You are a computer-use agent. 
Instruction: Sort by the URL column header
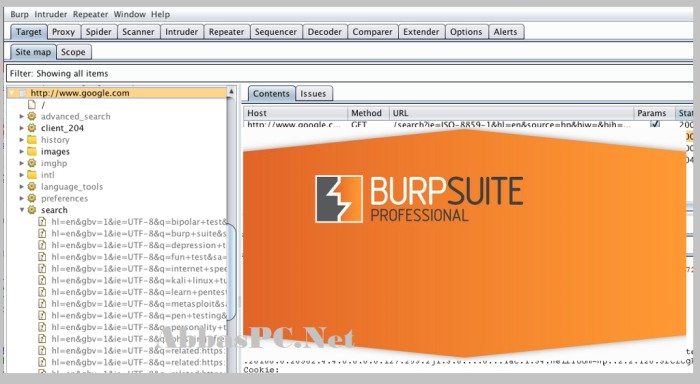click(x=511, y=113)
